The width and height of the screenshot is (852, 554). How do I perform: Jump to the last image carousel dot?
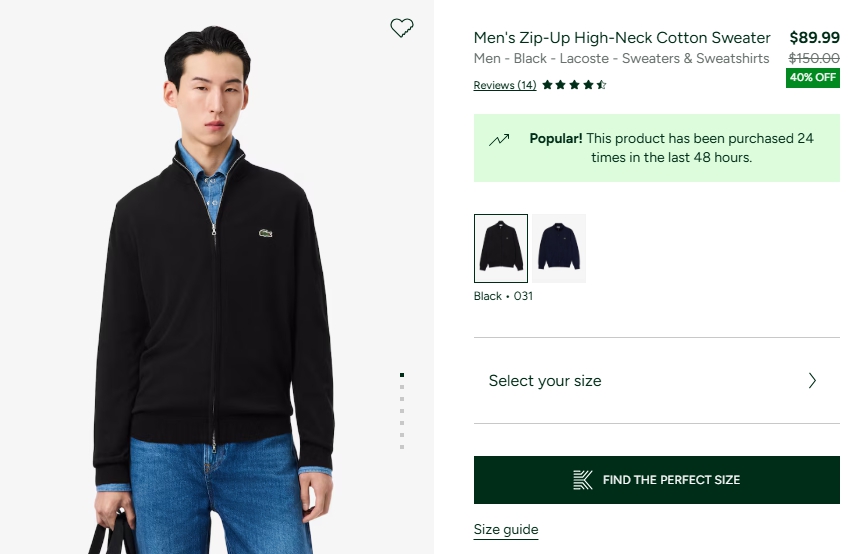402,447
